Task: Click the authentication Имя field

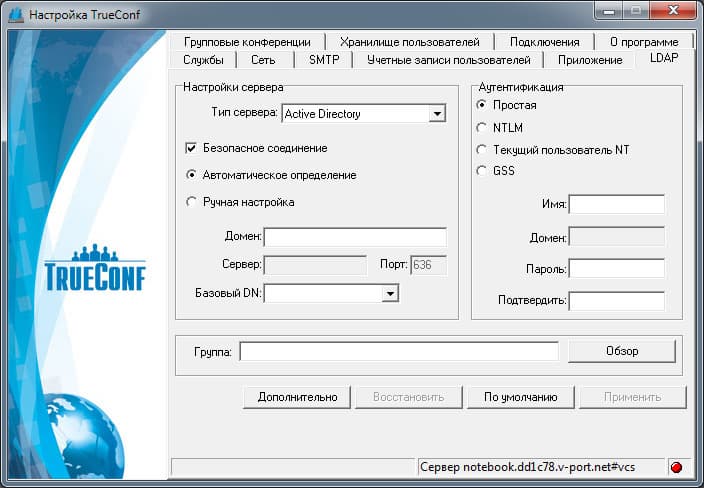Action: tap(616, 204)
